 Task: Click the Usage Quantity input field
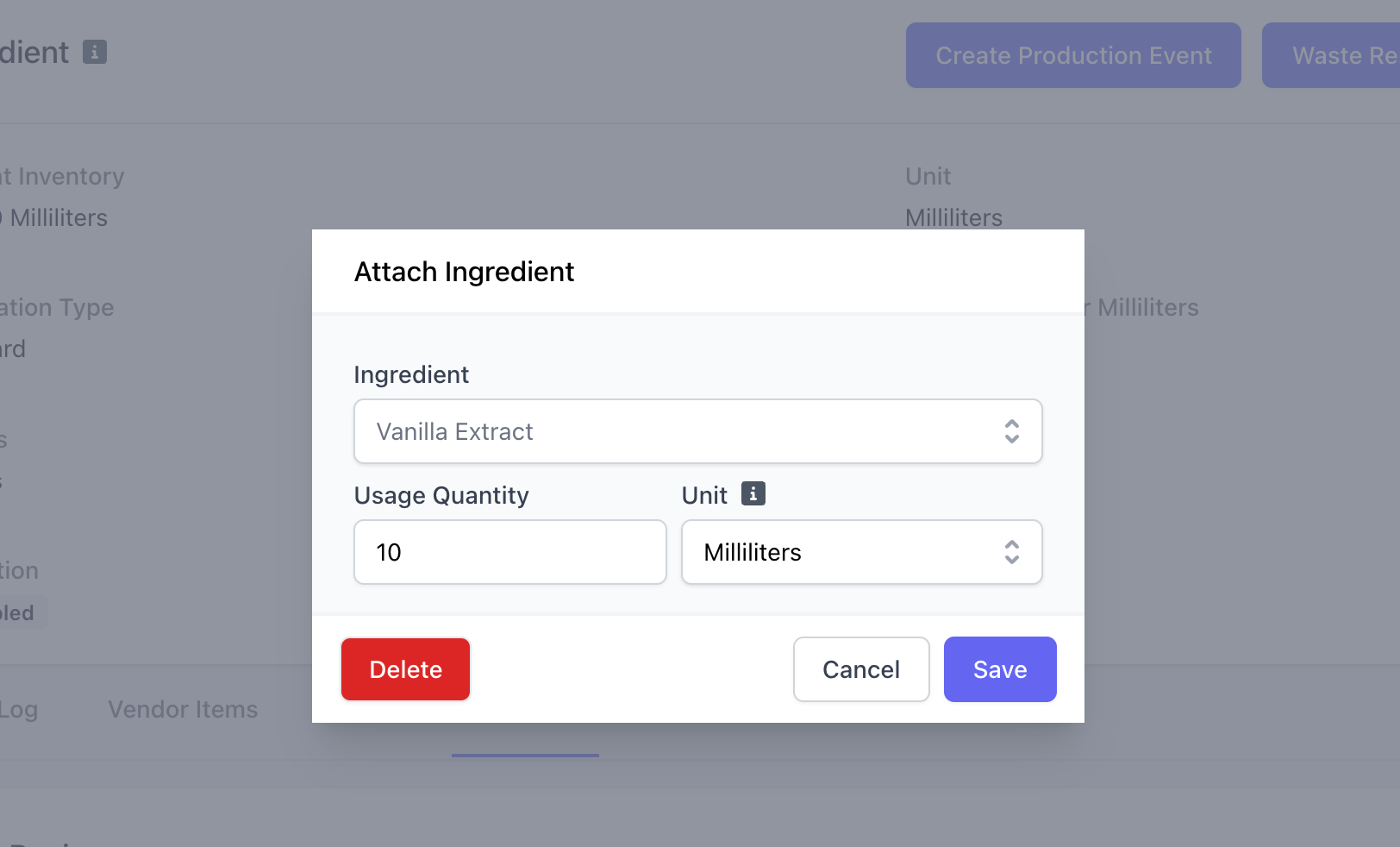click(x=510, y=552)
